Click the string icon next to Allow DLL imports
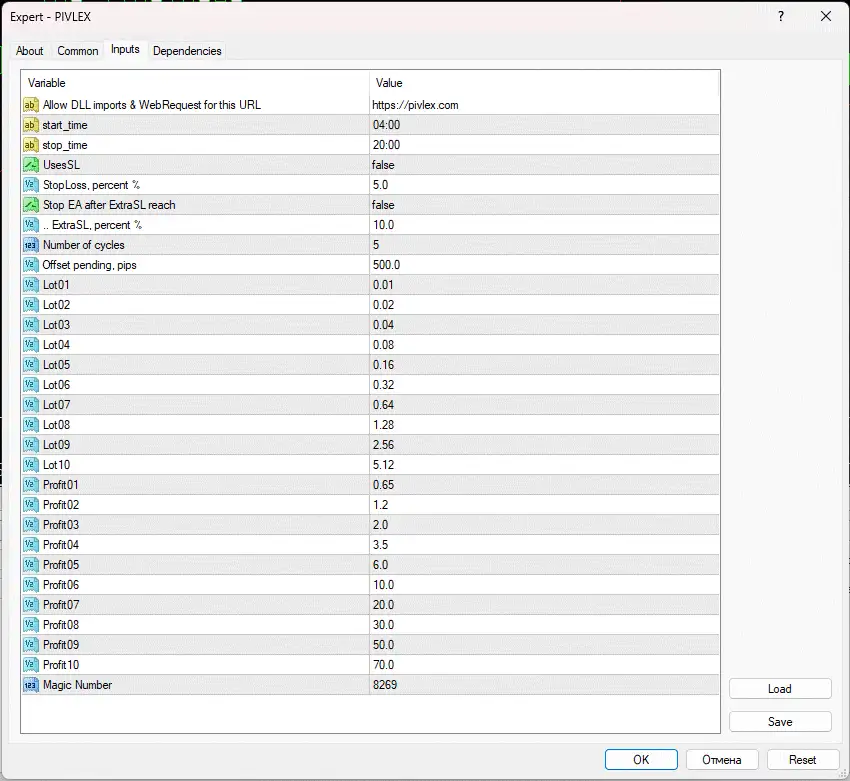Image resolution: width=850 pixels, height=781 pixels. pyautogui.click(x=30, y=105)
